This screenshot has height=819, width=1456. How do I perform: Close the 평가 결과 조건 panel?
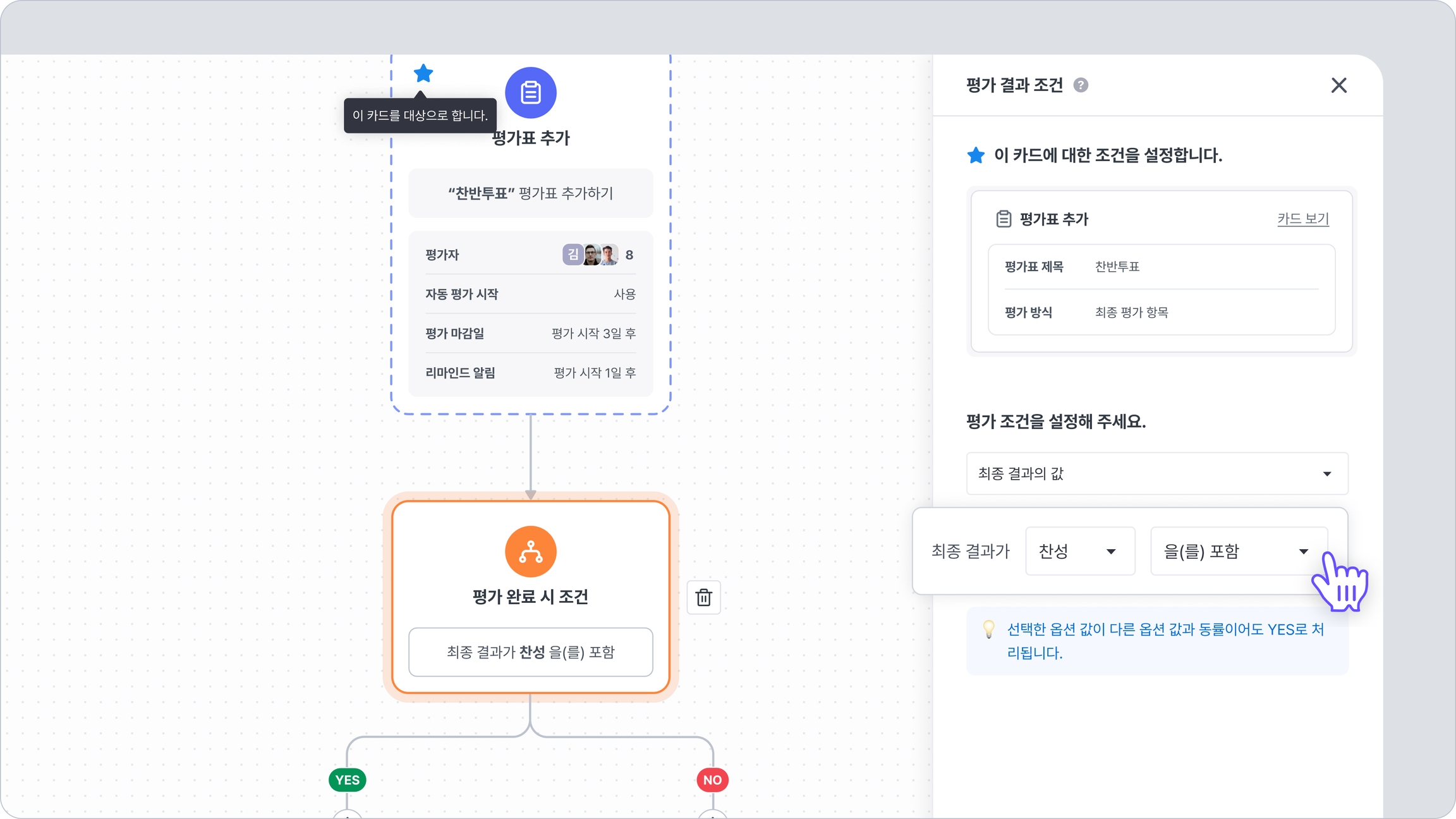tap(1338, 85)
